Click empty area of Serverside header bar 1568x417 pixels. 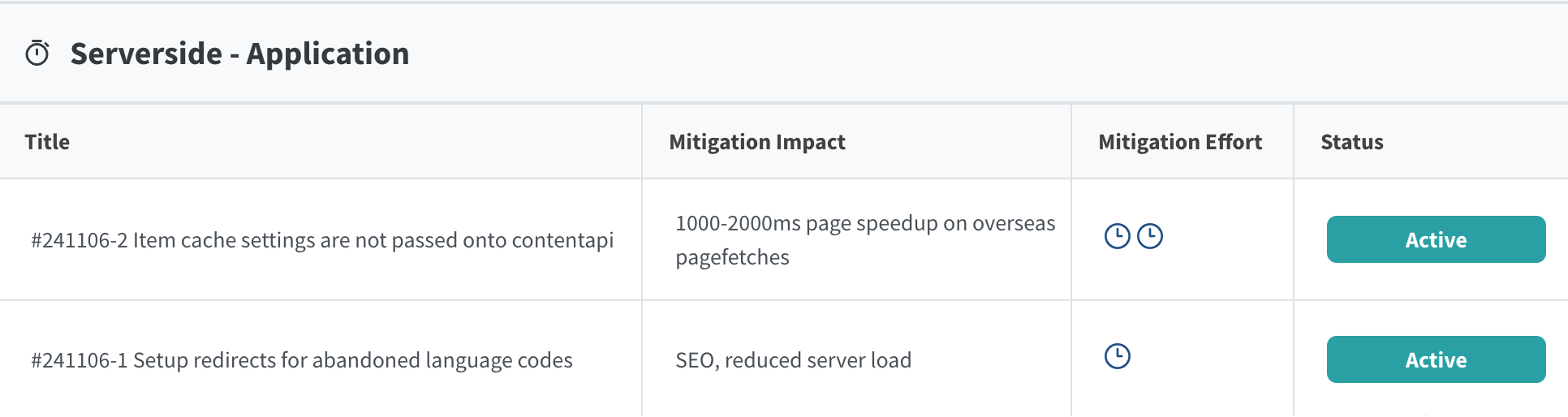(x=974, y=54)
